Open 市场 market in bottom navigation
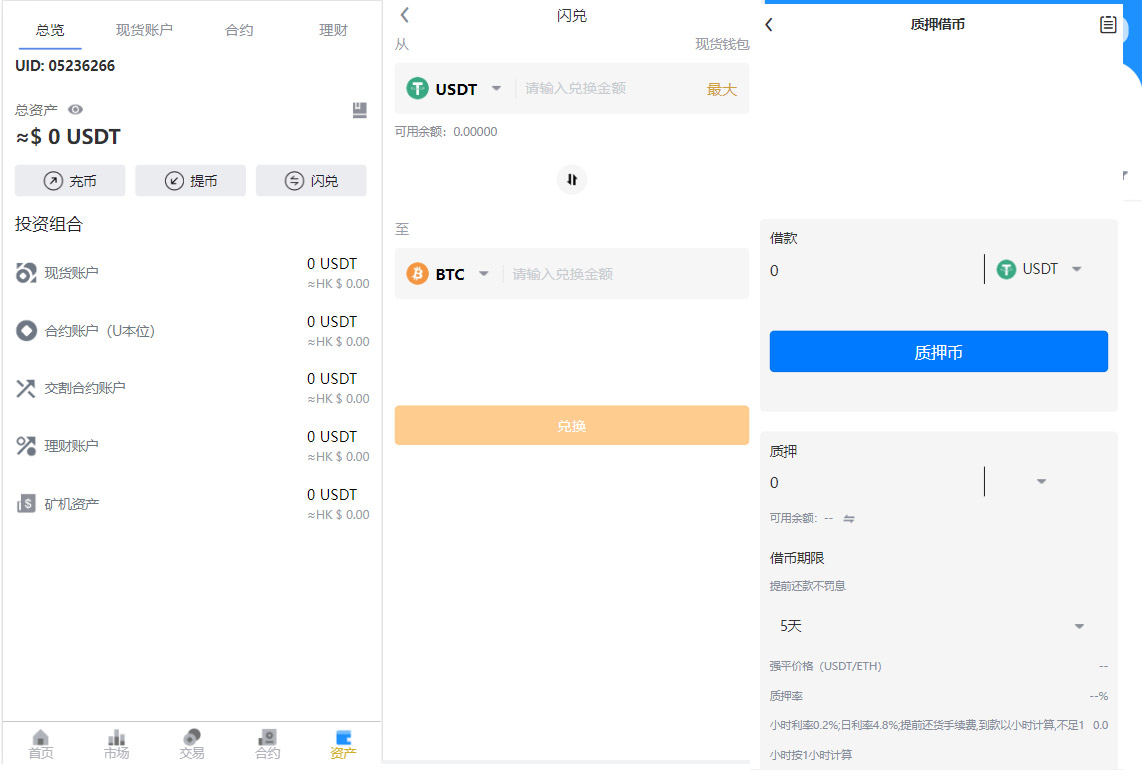 [116, 744]
